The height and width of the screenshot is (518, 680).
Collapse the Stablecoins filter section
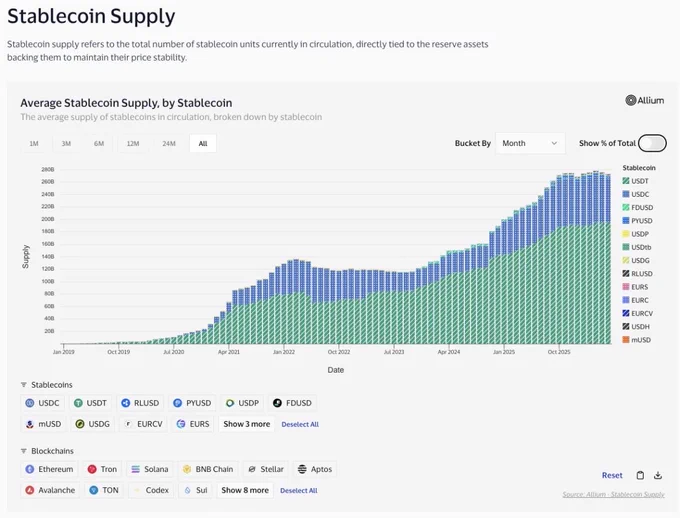tap(46, 385)
